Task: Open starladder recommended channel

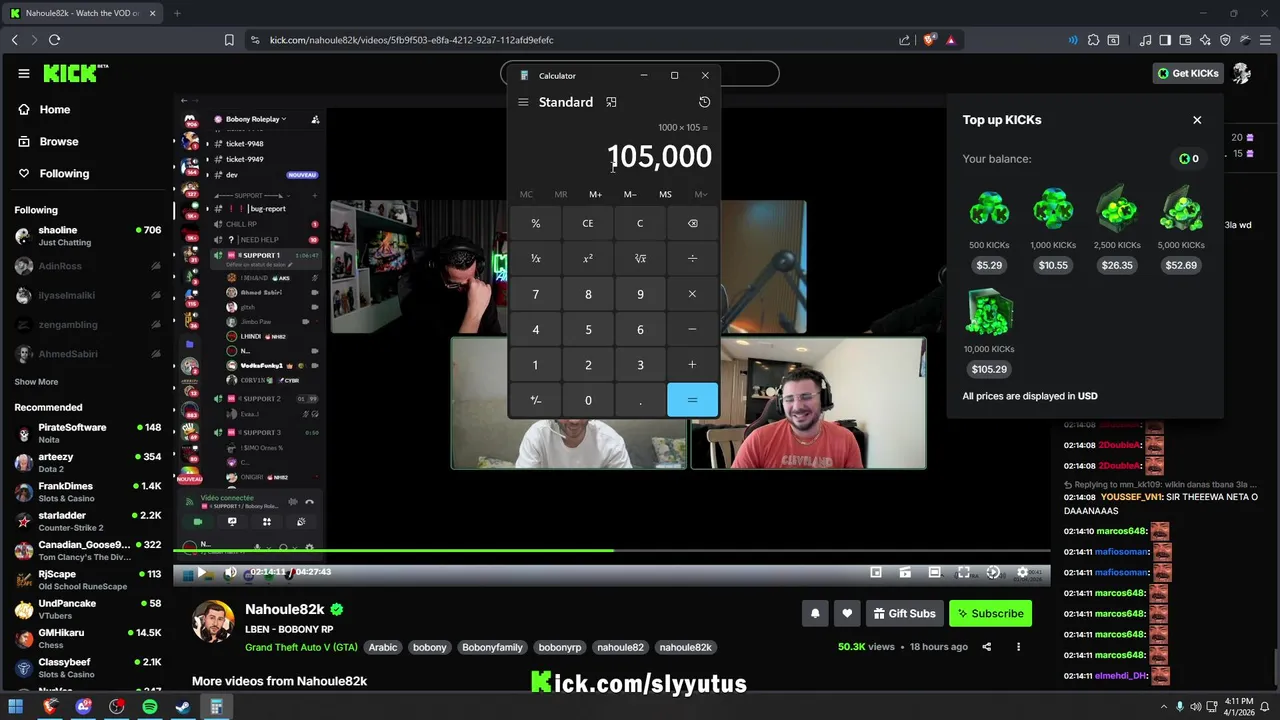Action: 88,521
